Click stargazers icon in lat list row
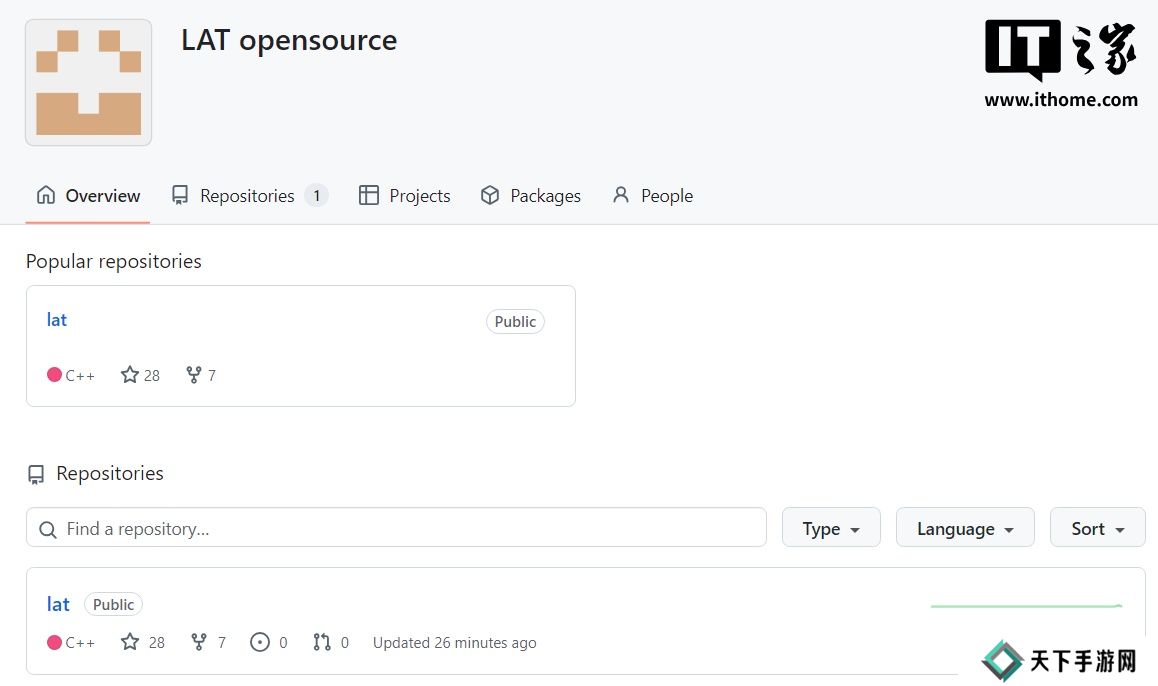The width and height of the screenshot is (1158, 686). (x=130, y=642)
